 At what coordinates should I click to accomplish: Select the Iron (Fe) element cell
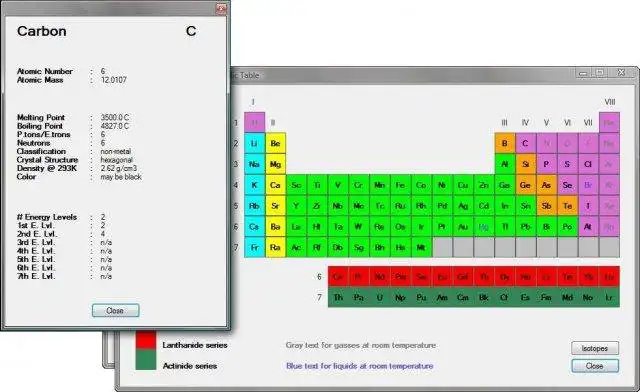[400, 185]
